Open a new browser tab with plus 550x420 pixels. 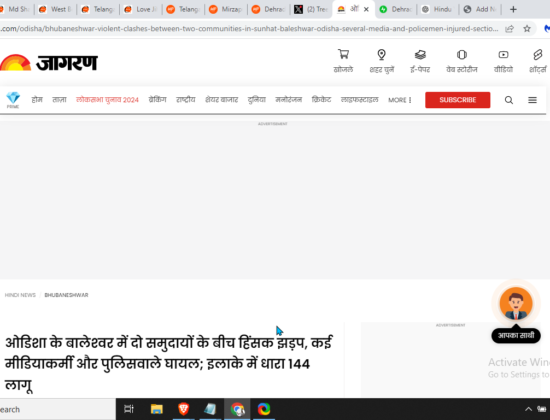coord(513,9)
